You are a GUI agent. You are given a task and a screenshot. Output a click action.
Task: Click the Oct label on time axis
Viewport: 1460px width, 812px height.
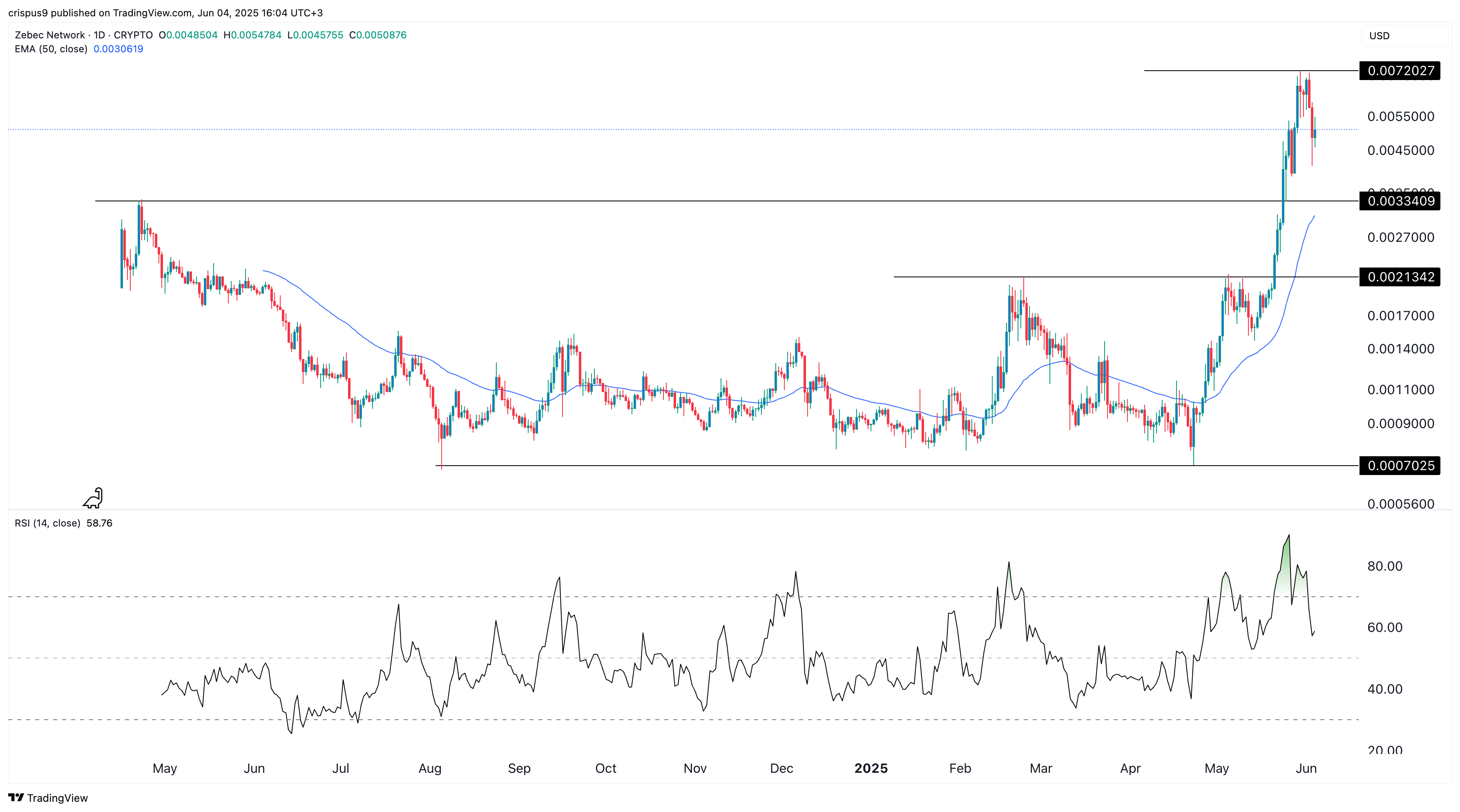coord(606,768)
